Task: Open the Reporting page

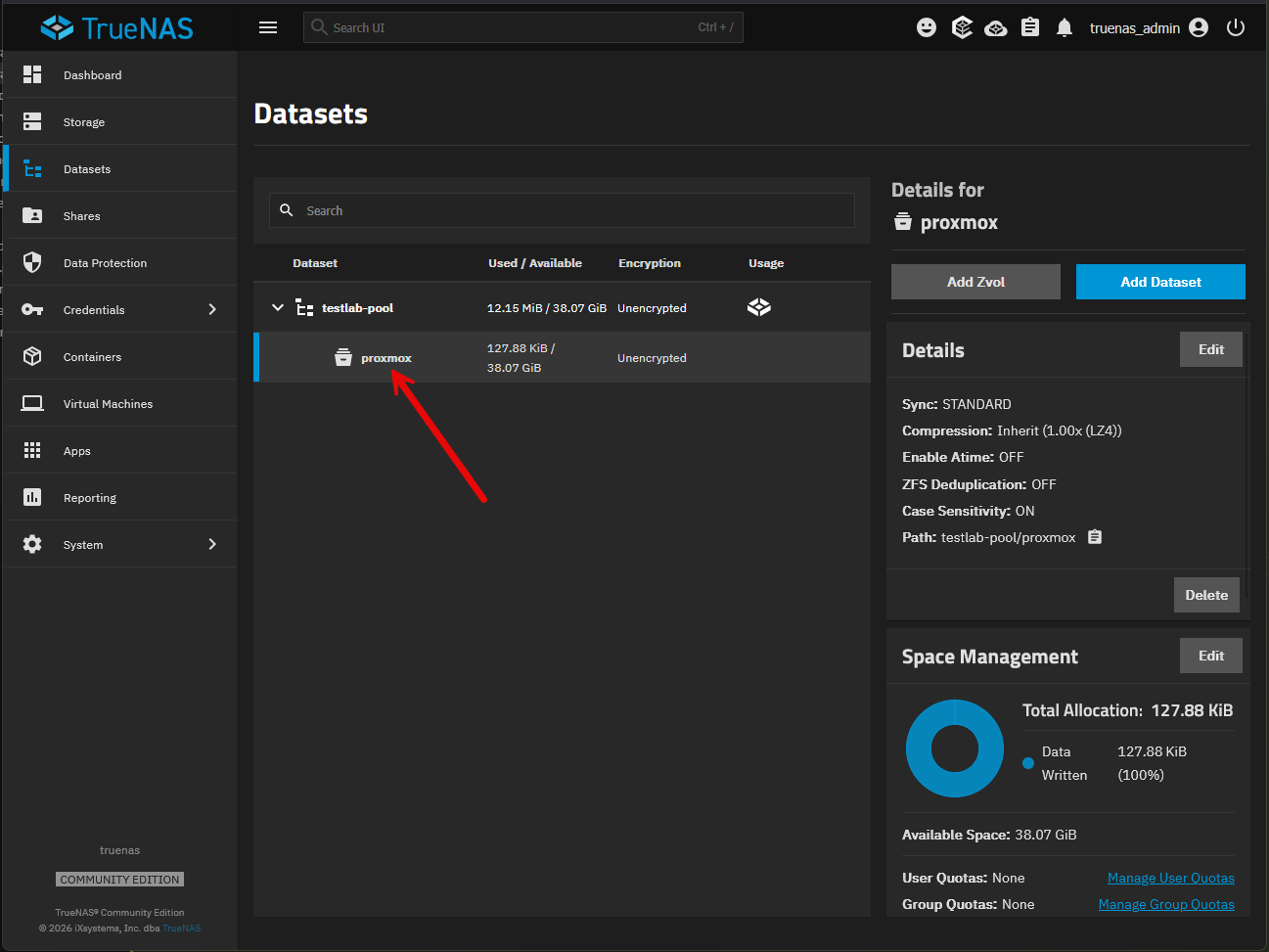Action: [121, 497]
